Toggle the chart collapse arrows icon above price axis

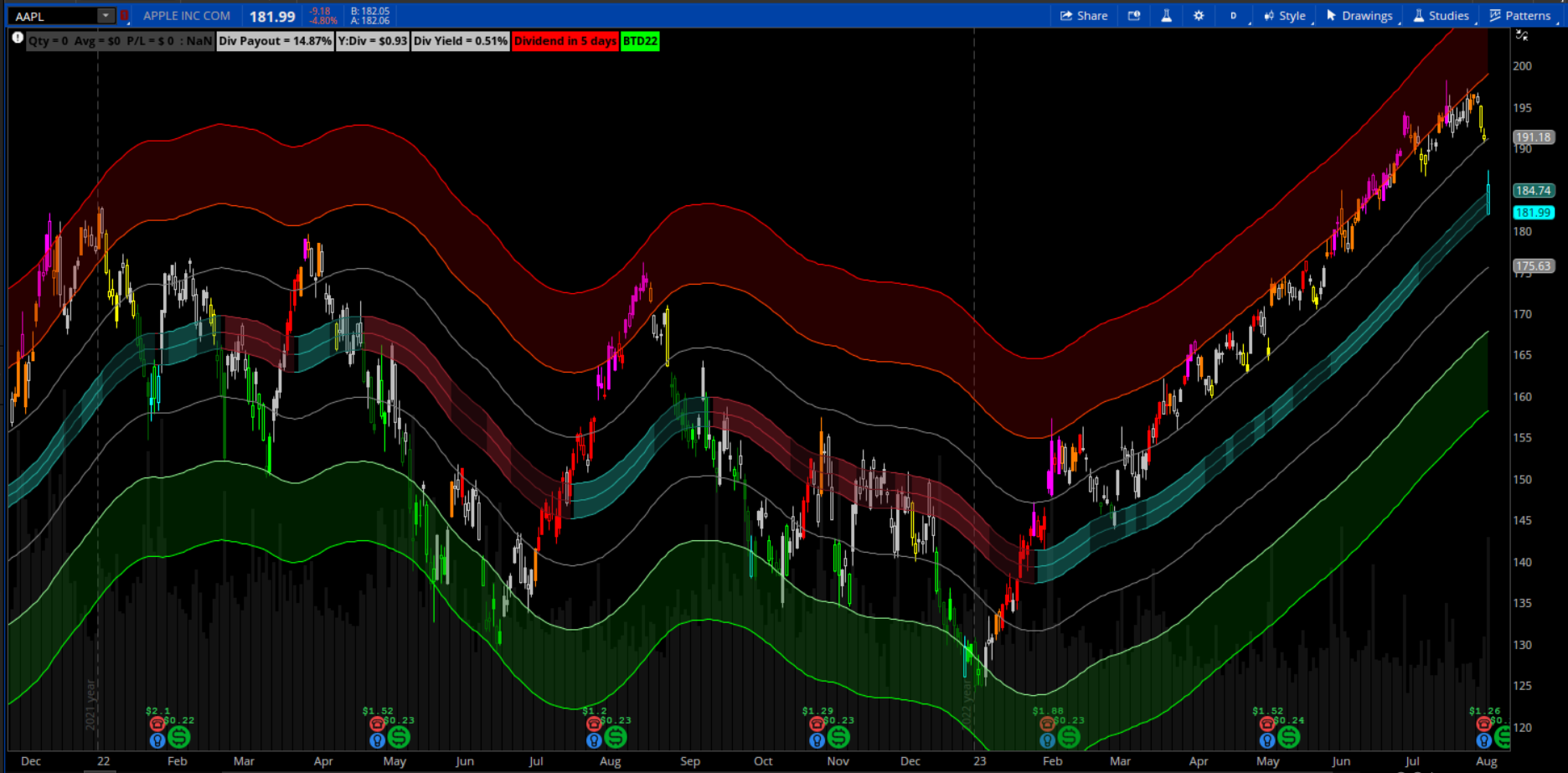click(1522, 35)
